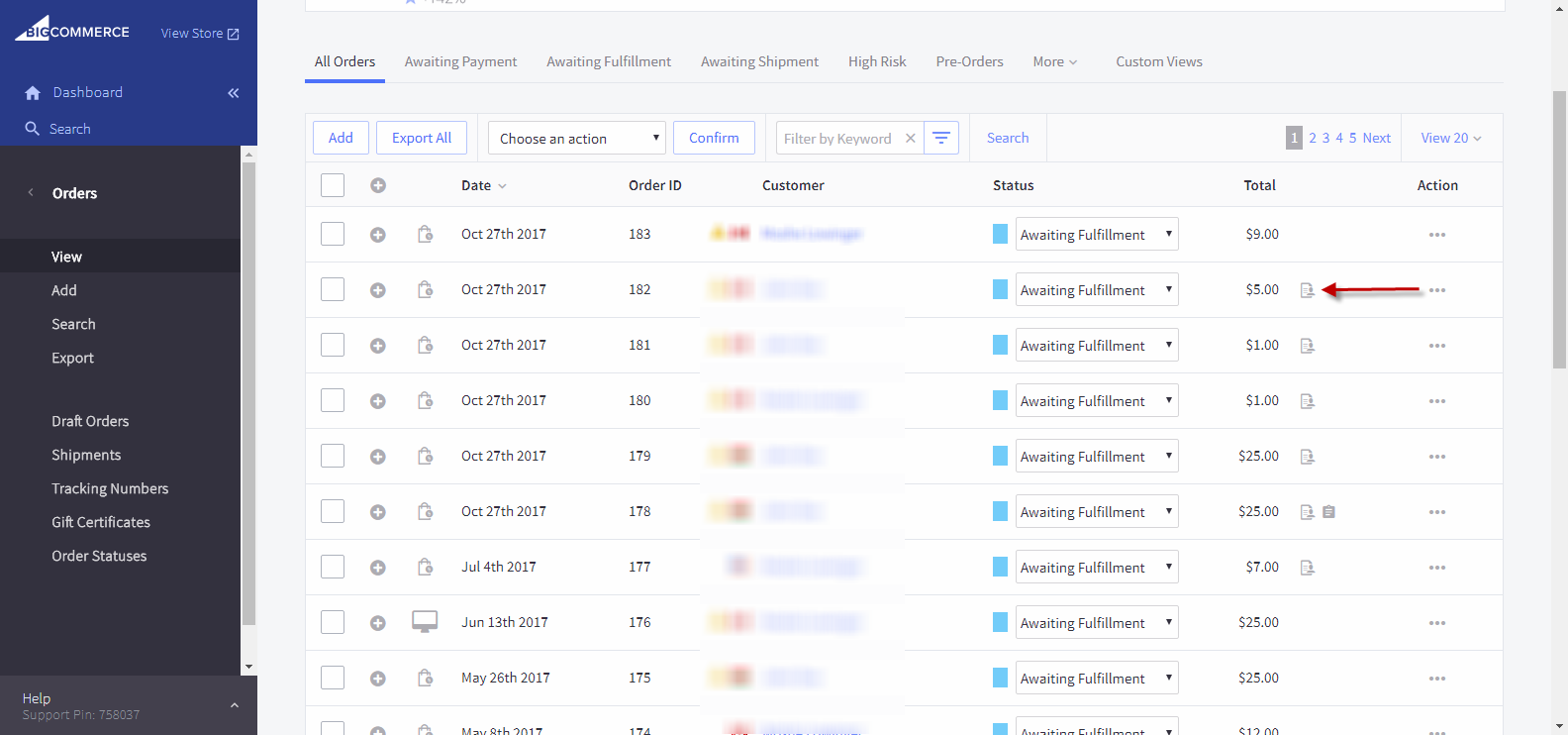Image resolution: width=1568 pixels, height=735 pixels.
Task: Tick the checkbox for order 182
Action: coord(333,289)
